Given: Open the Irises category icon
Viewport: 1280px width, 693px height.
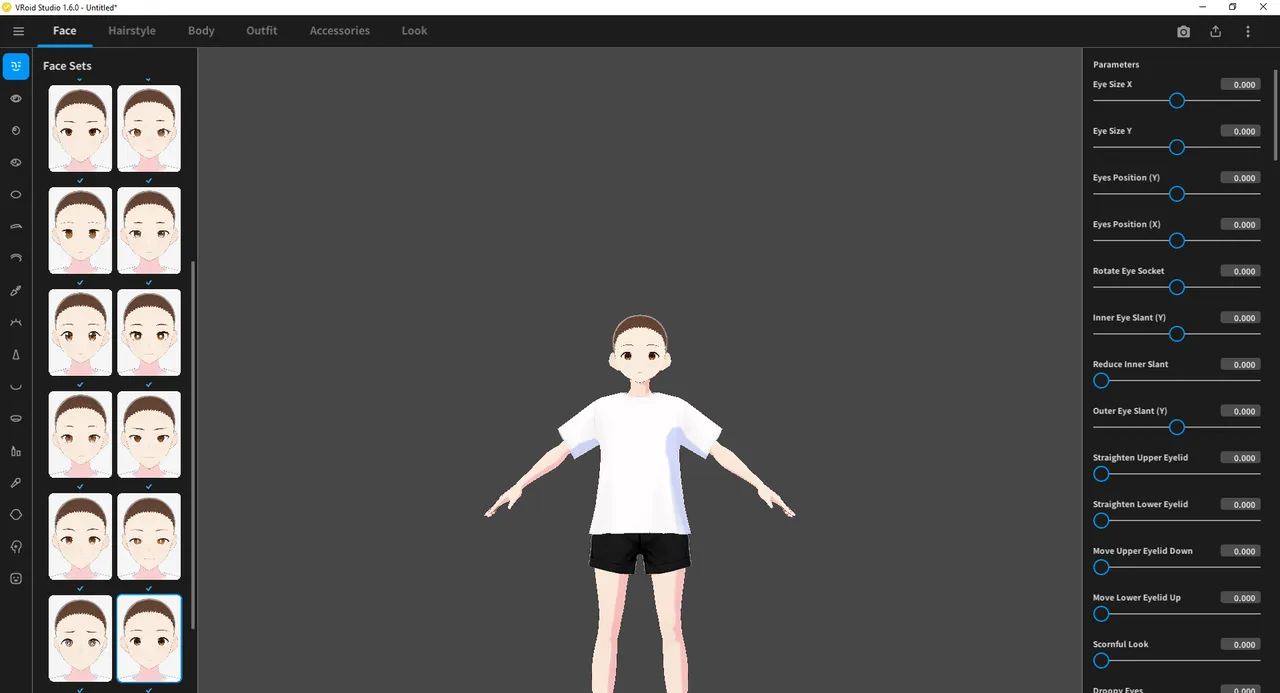Looking at the screenshot, I should 16,131.
